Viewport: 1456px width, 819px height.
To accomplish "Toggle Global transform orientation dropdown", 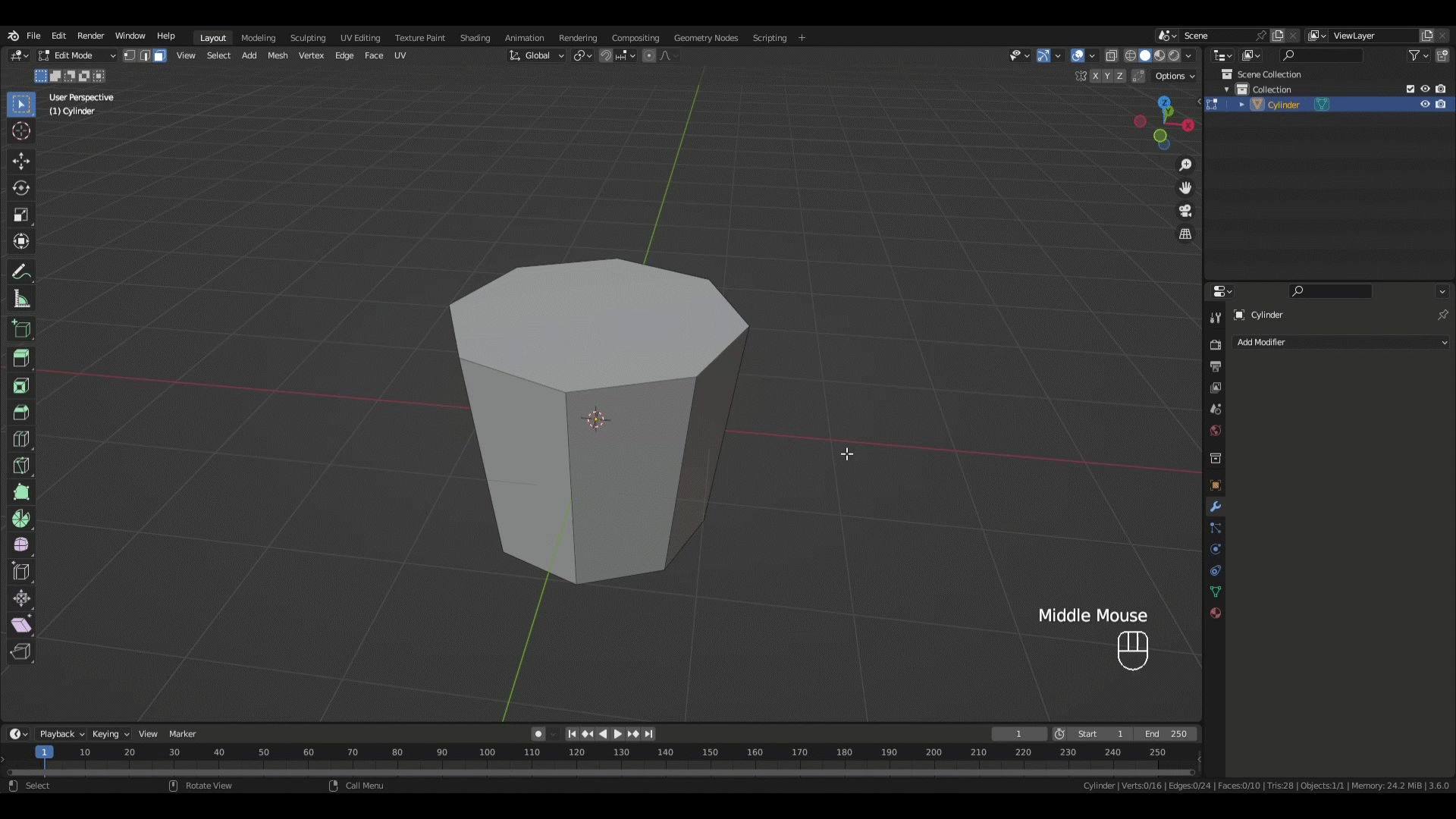I will [x=559, y=55].
